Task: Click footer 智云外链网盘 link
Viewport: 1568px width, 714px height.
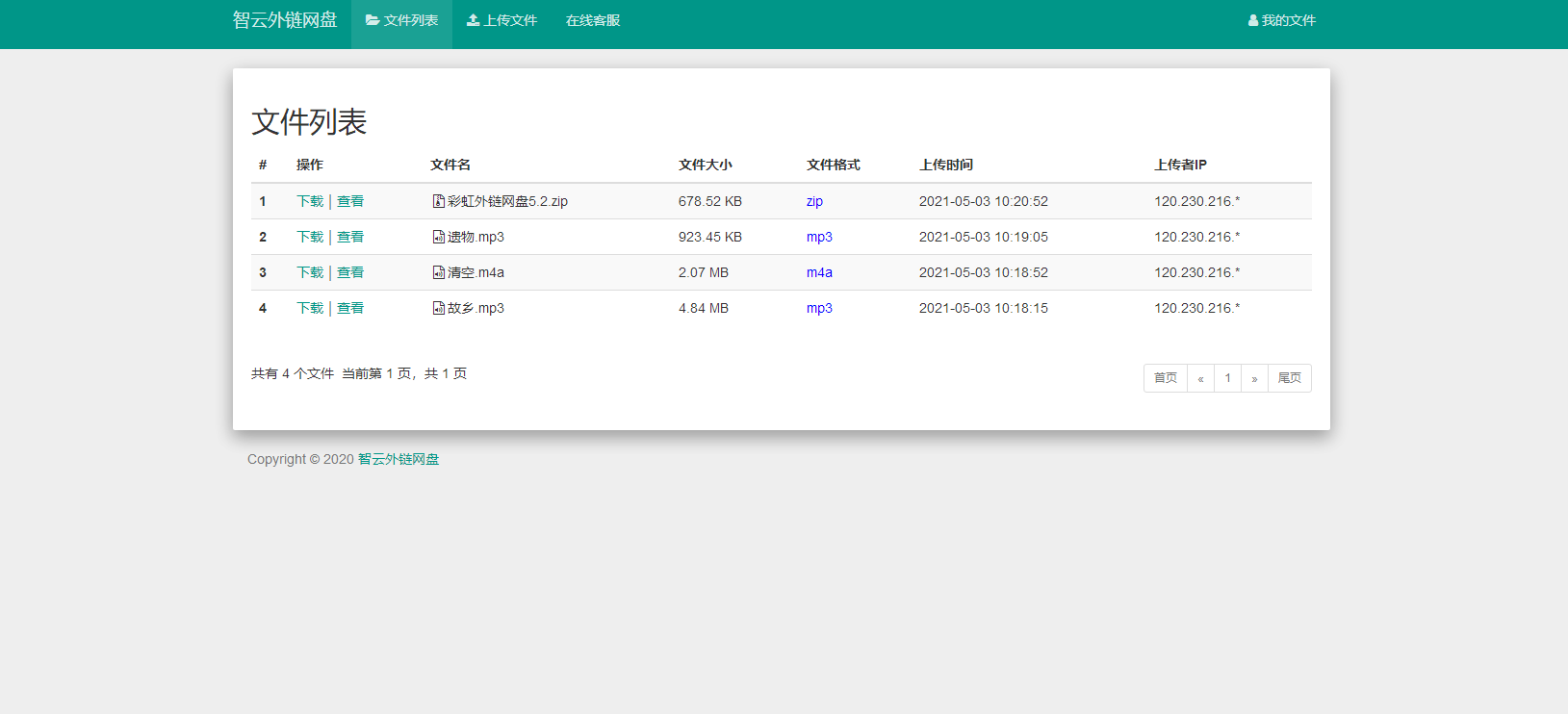Action: 398,459
